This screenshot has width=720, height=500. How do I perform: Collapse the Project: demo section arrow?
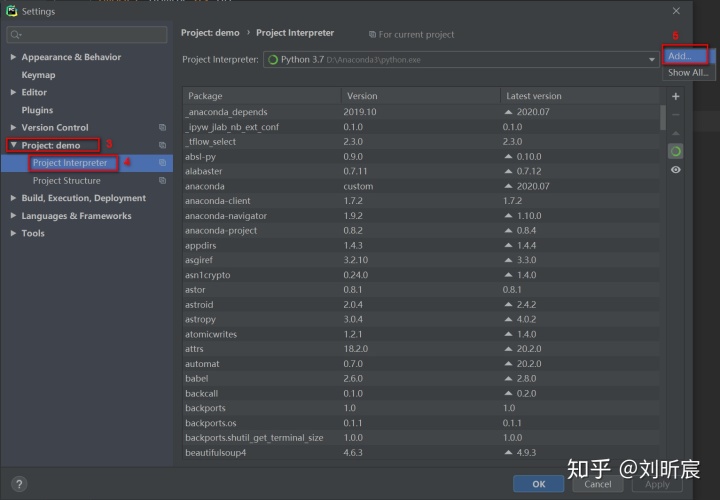13,145
